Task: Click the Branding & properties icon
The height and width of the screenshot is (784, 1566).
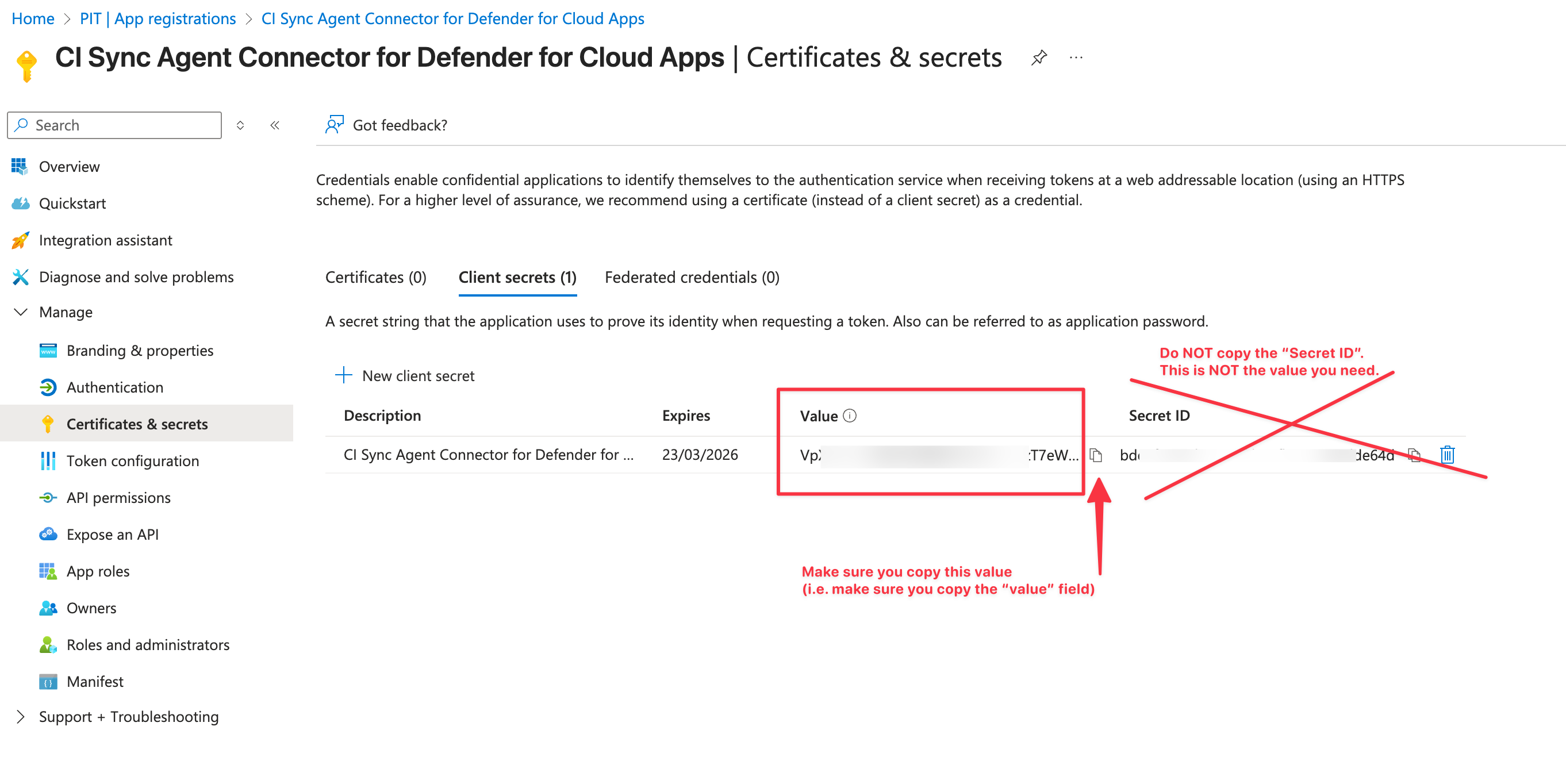Action: 48,351
